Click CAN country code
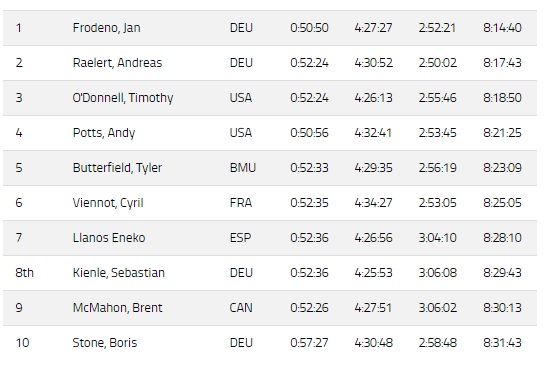Screen dimensions: 549x373 coord(241,308)
